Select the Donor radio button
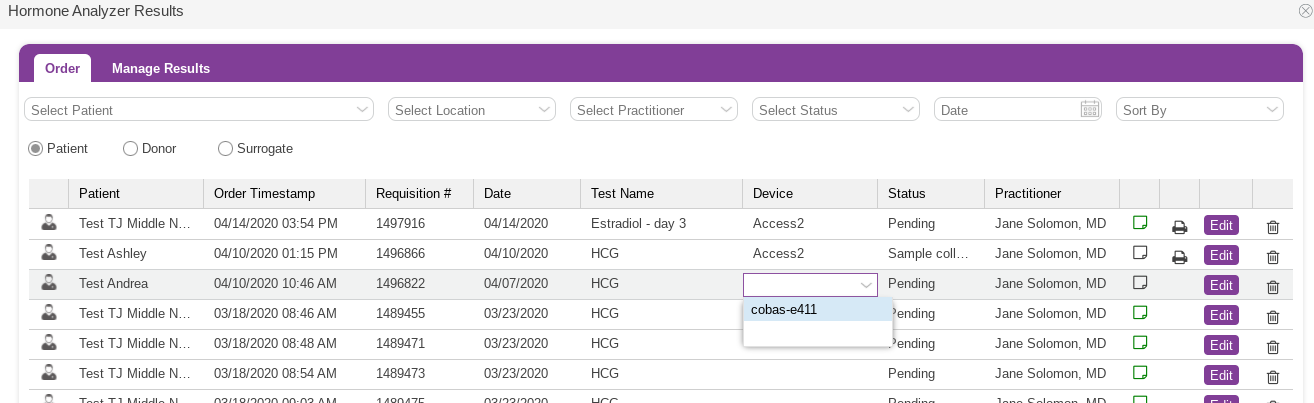 tap(130, 149)
